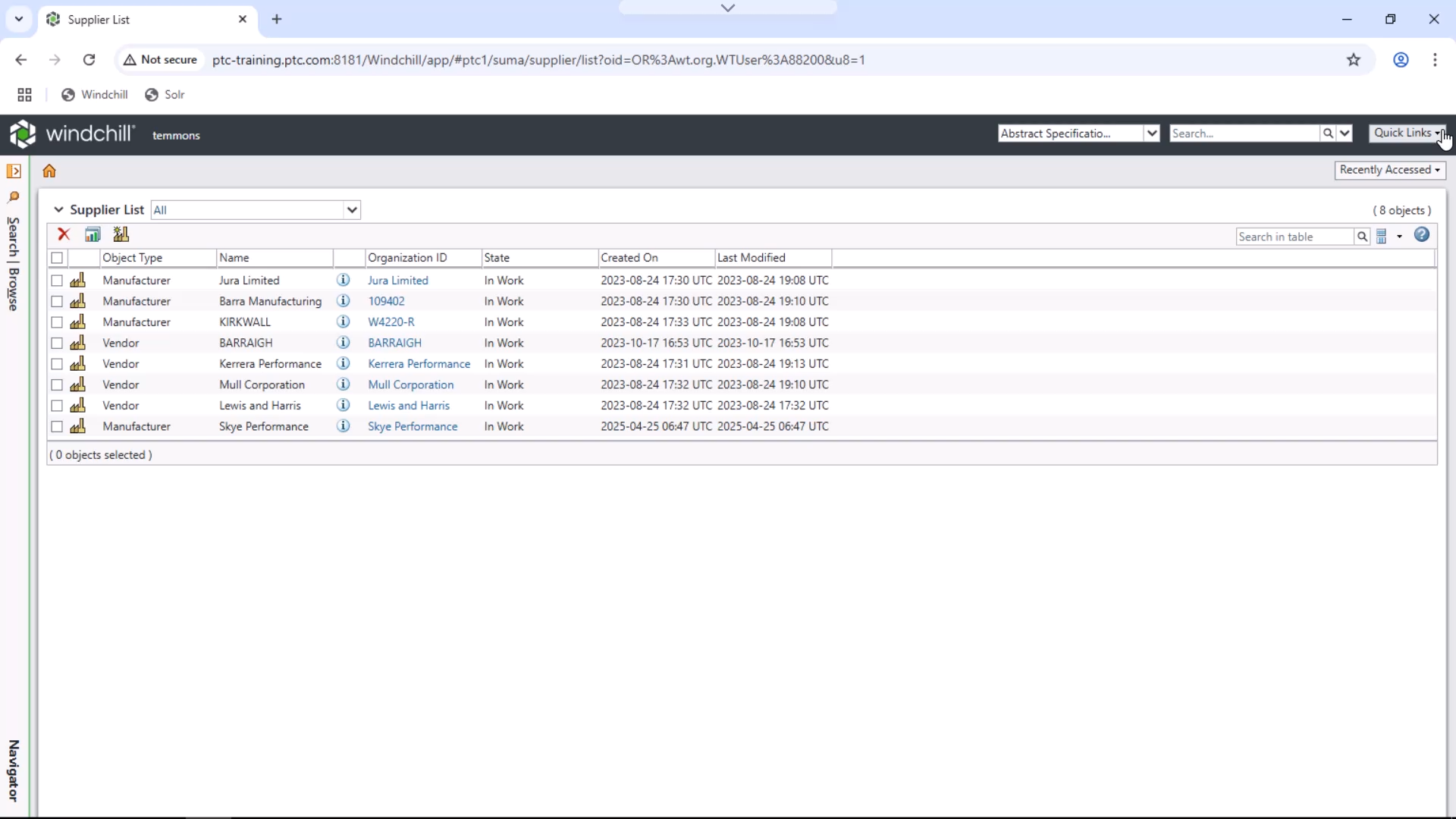Image resolution: width=1456 pixels, height=819 pixels.
Task: Click the global search magnifier icon
Action: pos(1328,133)
